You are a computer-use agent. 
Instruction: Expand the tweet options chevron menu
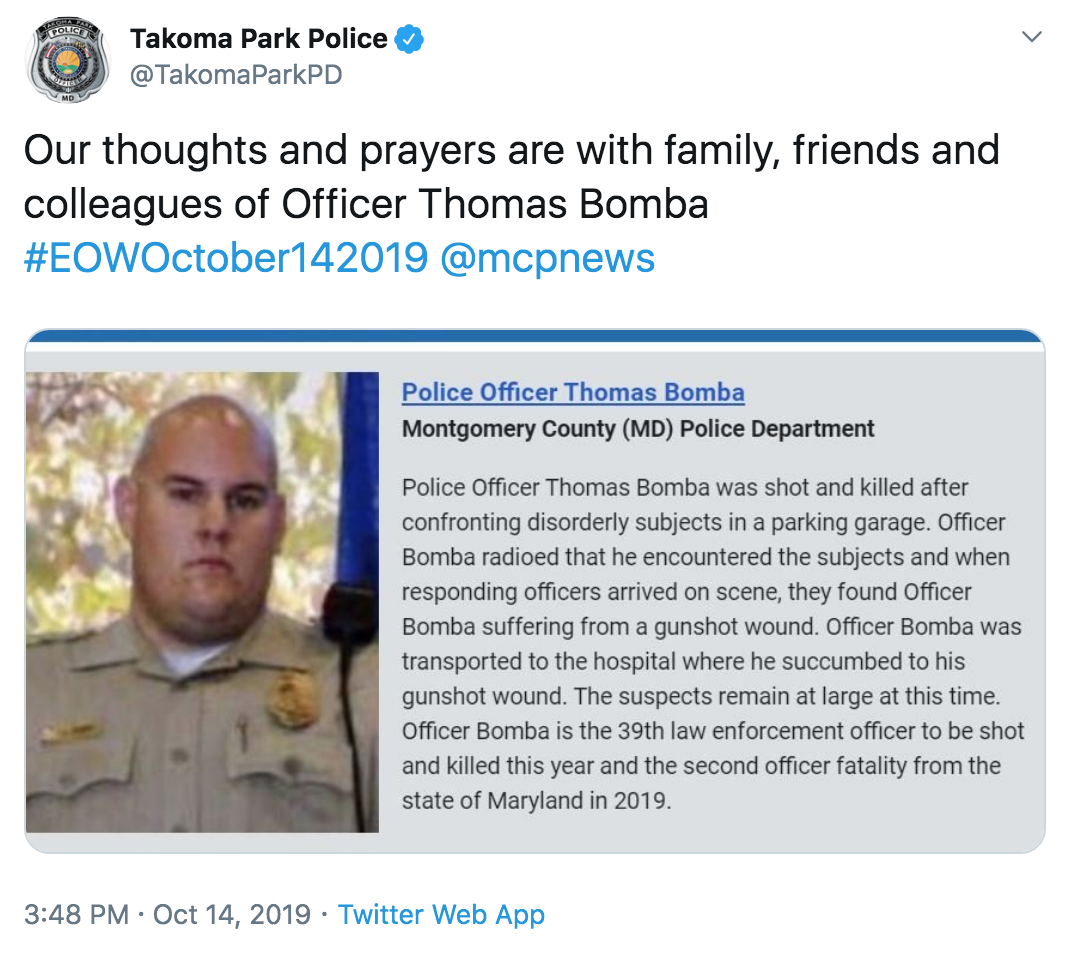coord(1032,37)
